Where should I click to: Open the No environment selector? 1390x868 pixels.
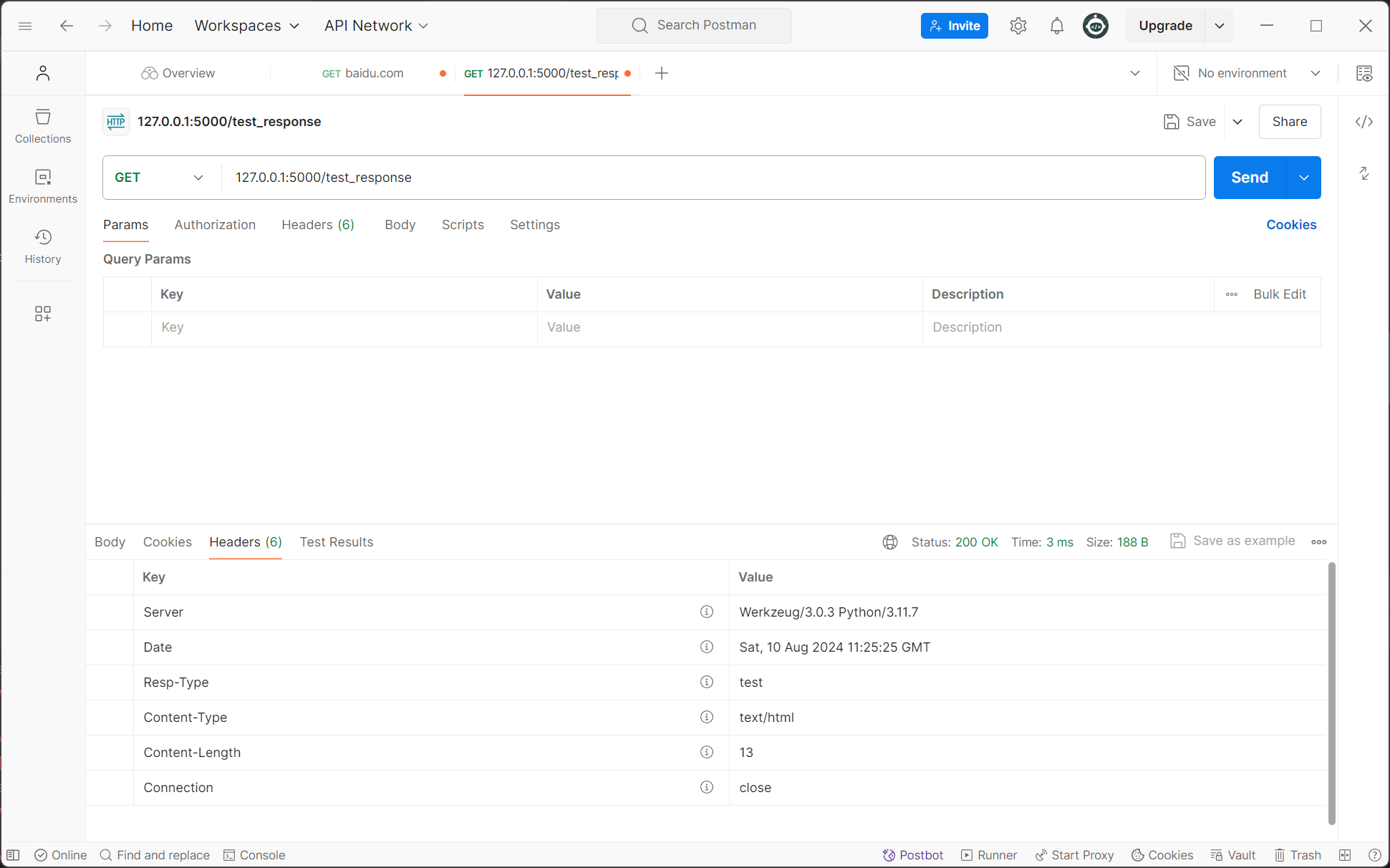1247,73
